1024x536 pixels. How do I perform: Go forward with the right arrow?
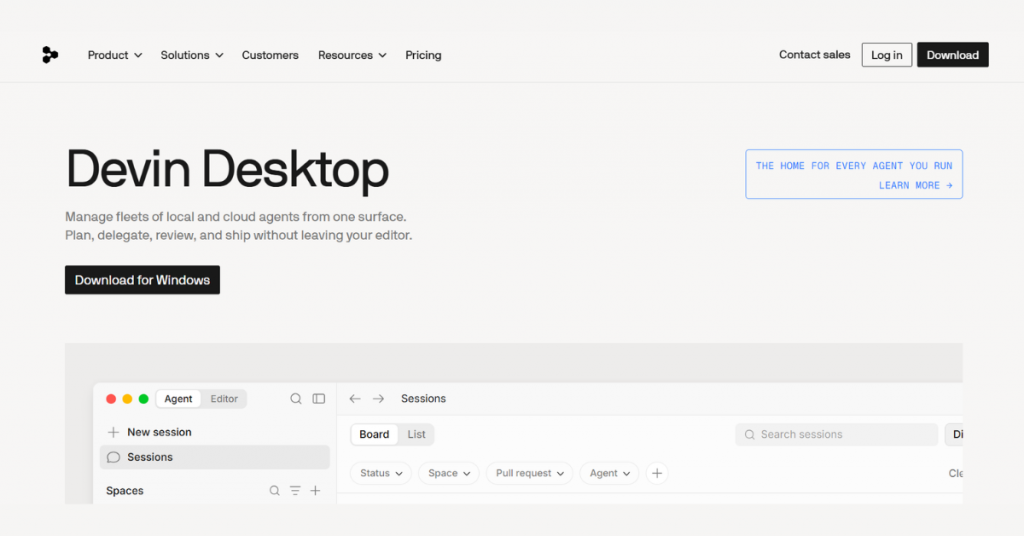[378, 398]
